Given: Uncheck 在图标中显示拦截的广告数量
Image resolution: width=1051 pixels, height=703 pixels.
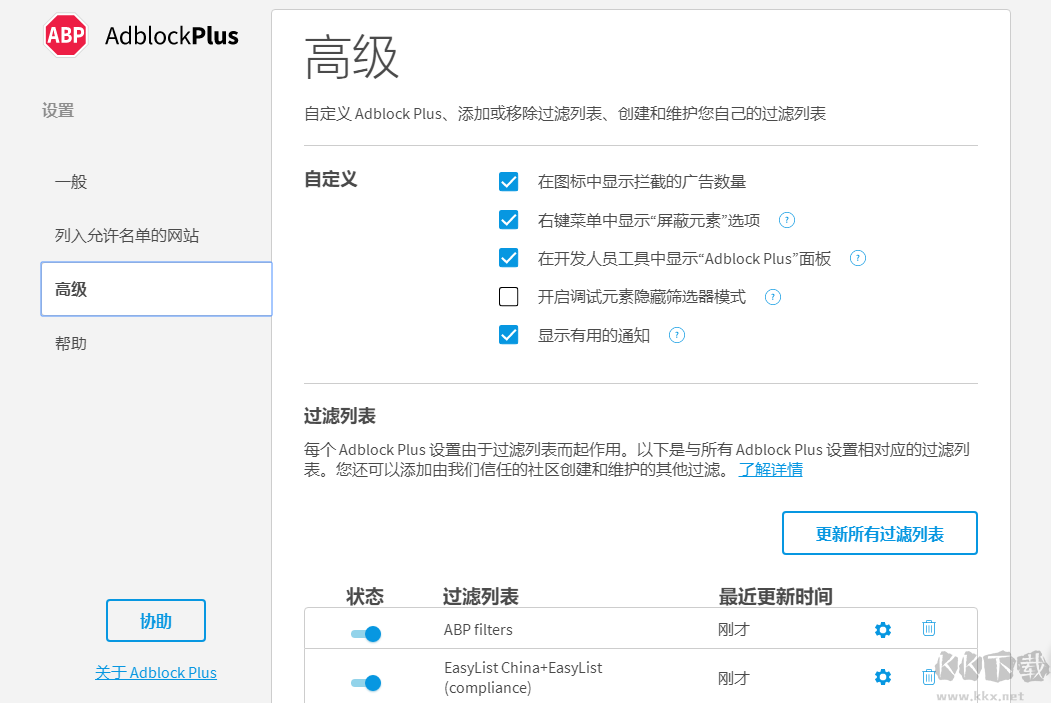Looking at the screenshot, I should pyautogui.click(x=508, y=181).
